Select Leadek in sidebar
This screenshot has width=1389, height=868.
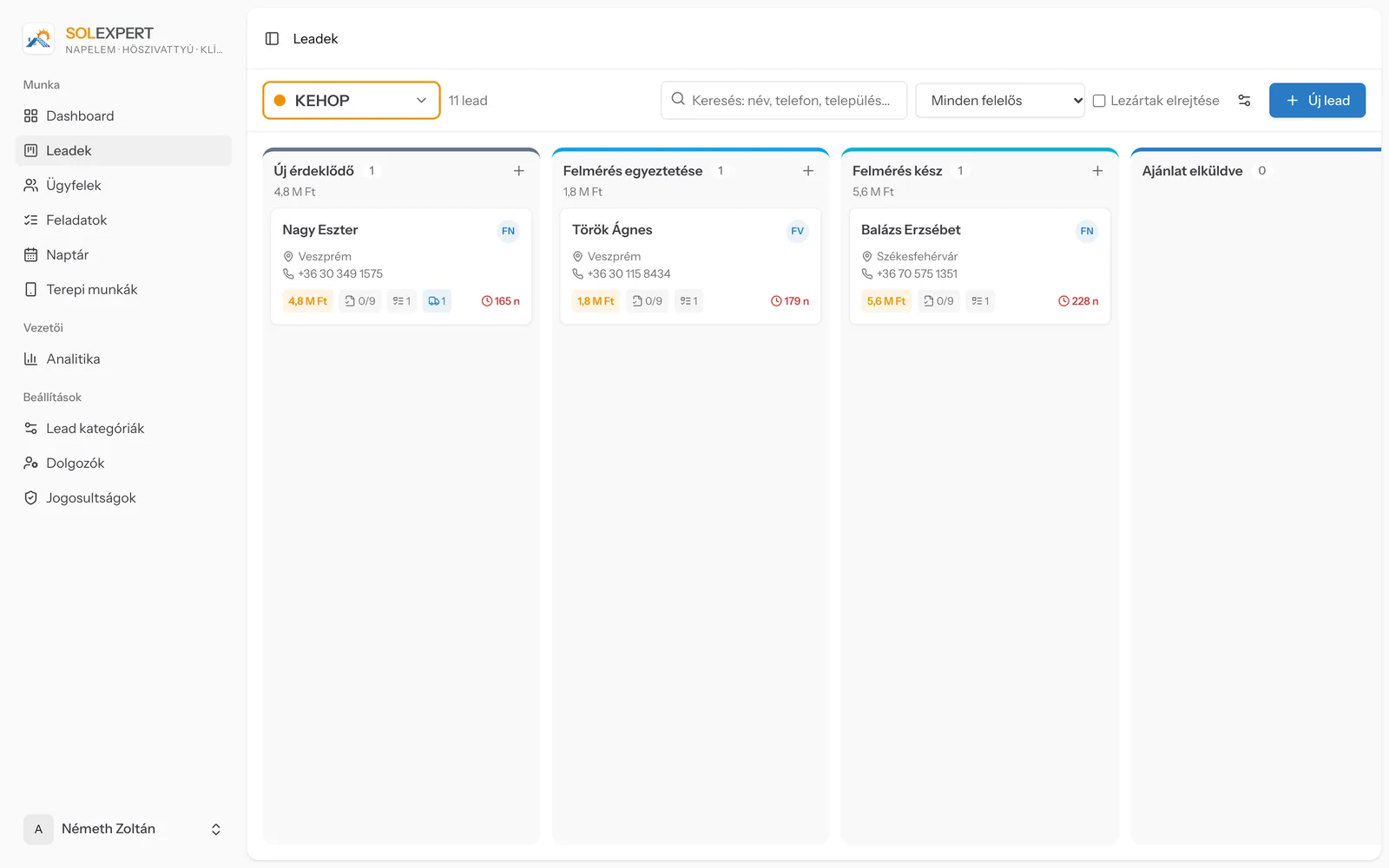tap(123, 150)
